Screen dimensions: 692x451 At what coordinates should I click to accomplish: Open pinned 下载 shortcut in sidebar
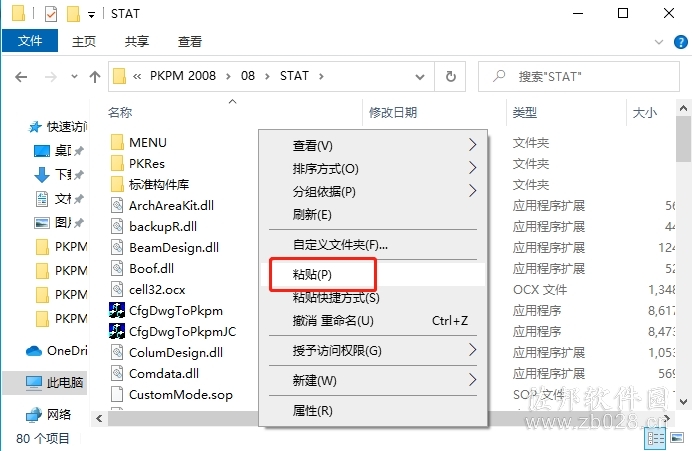pyautogui.click(x=59, y=175)
